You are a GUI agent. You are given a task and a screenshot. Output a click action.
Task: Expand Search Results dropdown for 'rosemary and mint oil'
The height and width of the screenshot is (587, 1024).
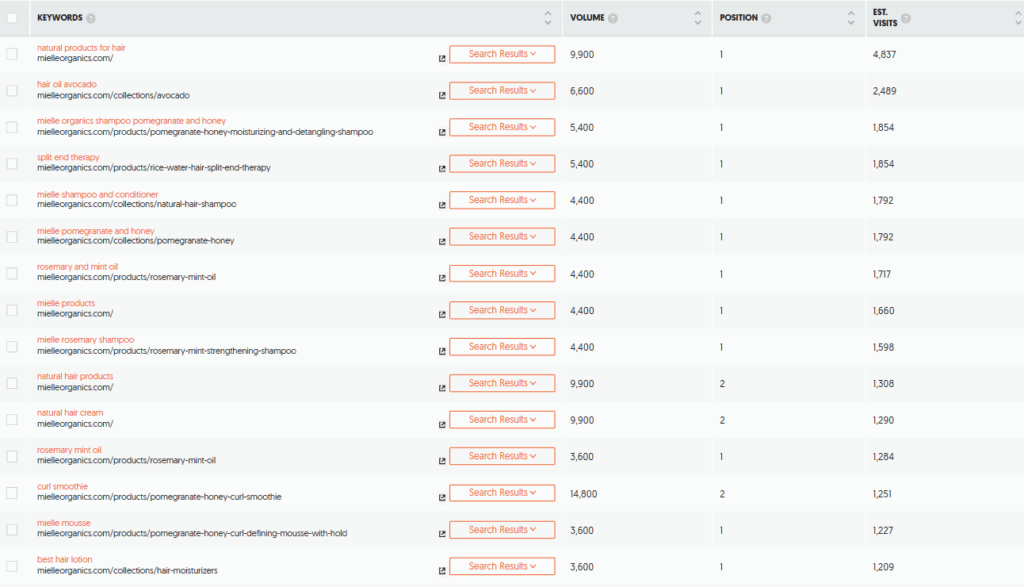(502, 274)
